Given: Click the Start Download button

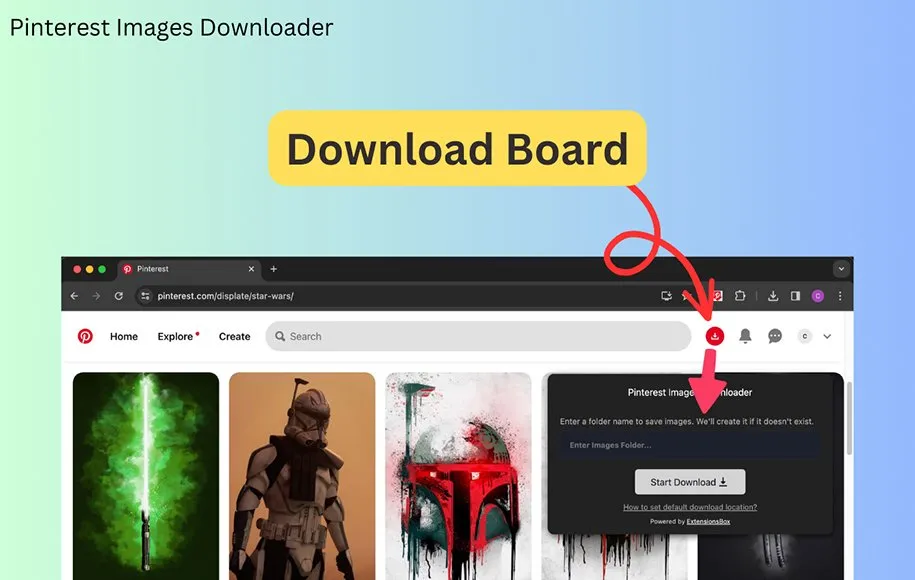Looking at the screenshot, I should click(x=689, y=482).
